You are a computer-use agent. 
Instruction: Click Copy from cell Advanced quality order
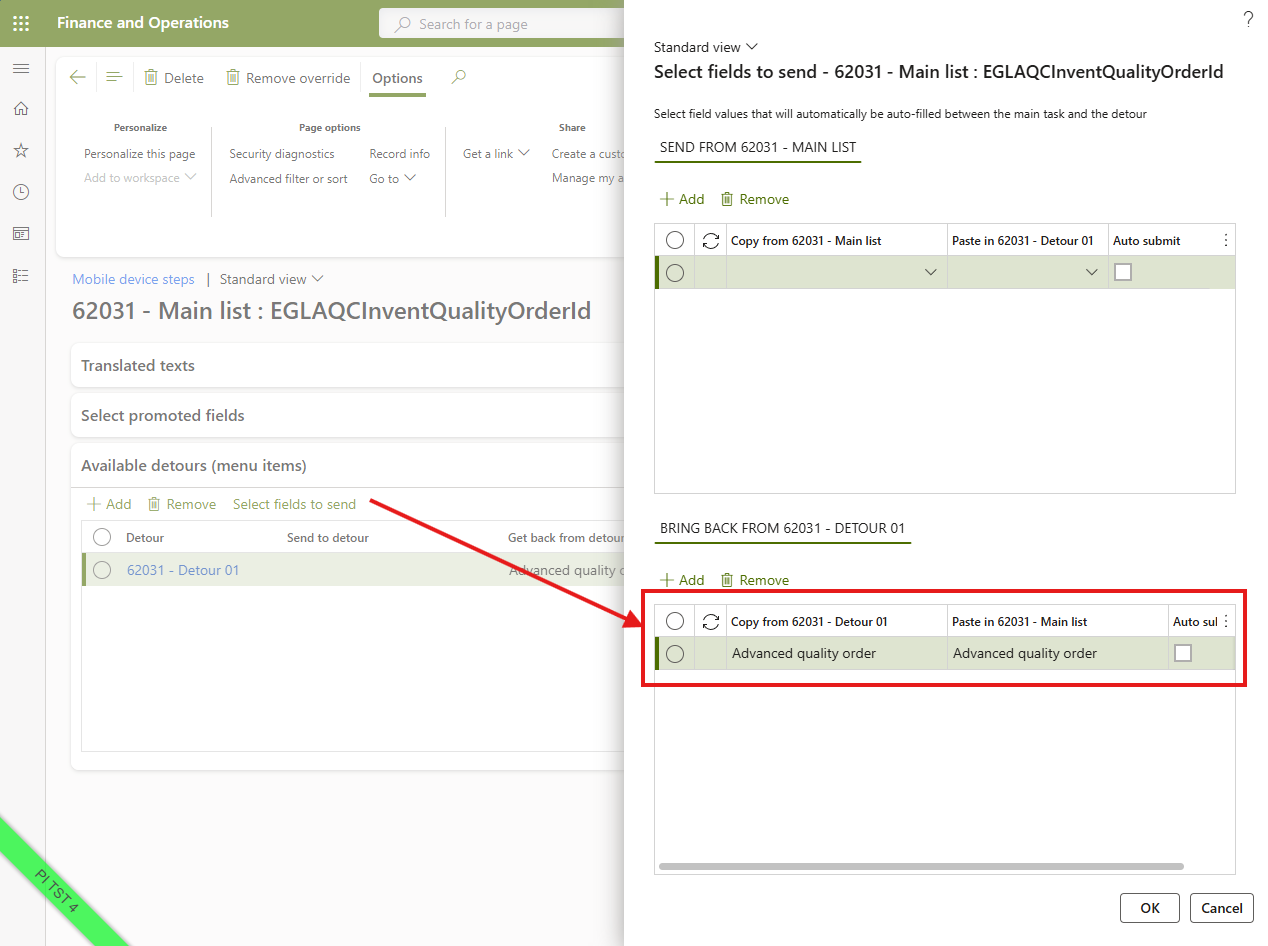tap(837, 653)
